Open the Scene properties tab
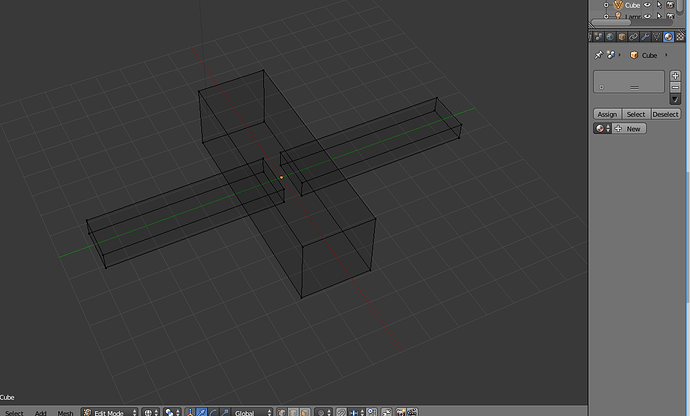 pos(598,37)
